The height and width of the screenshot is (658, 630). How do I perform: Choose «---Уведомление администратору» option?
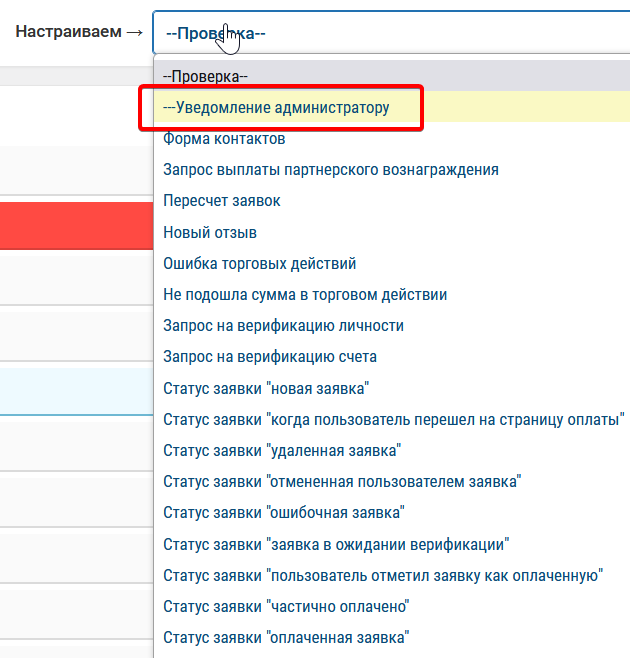[x=276, y=107]
